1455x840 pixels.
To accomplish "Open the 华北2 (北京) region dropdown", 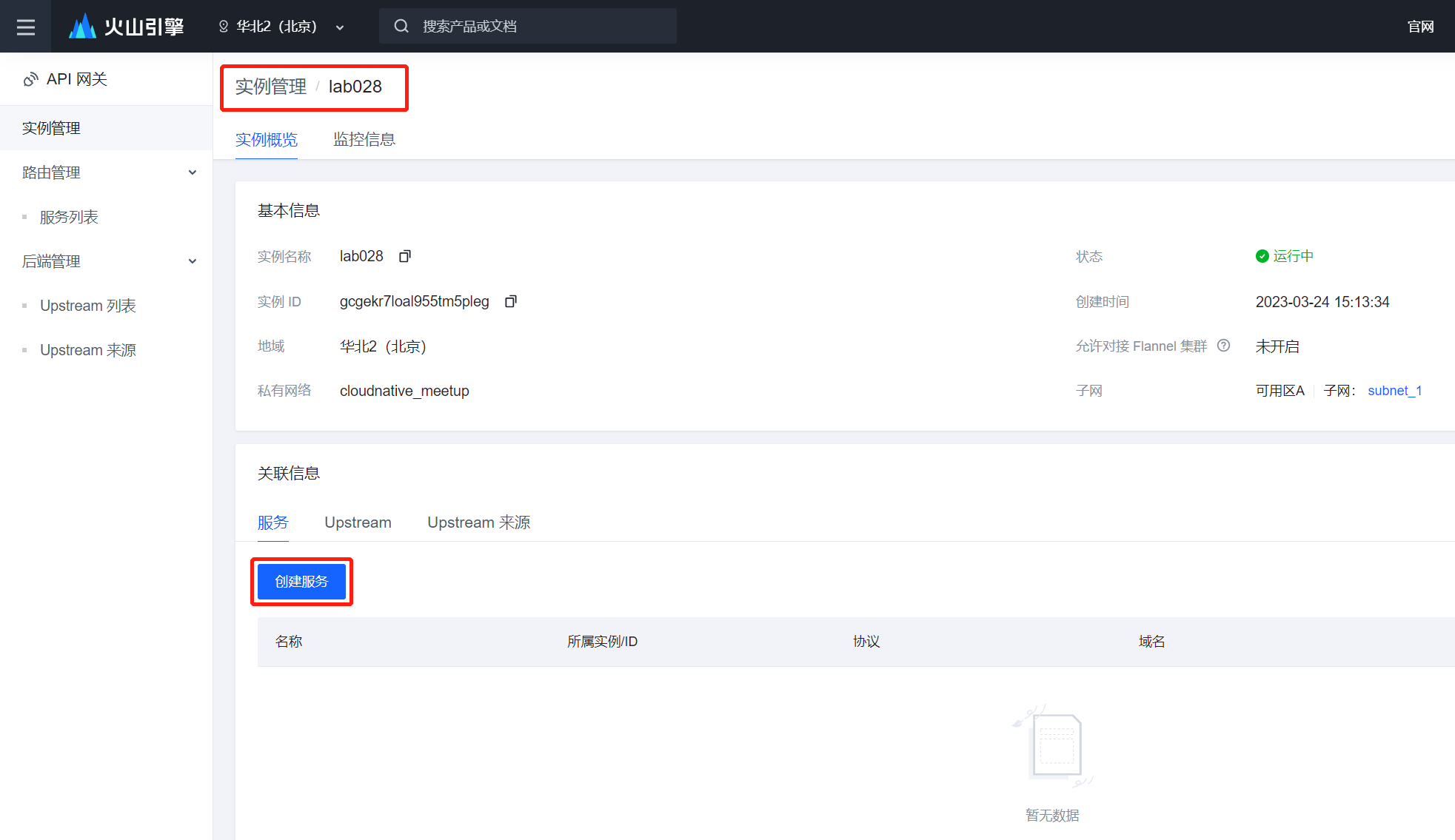I will pos(340,27).
